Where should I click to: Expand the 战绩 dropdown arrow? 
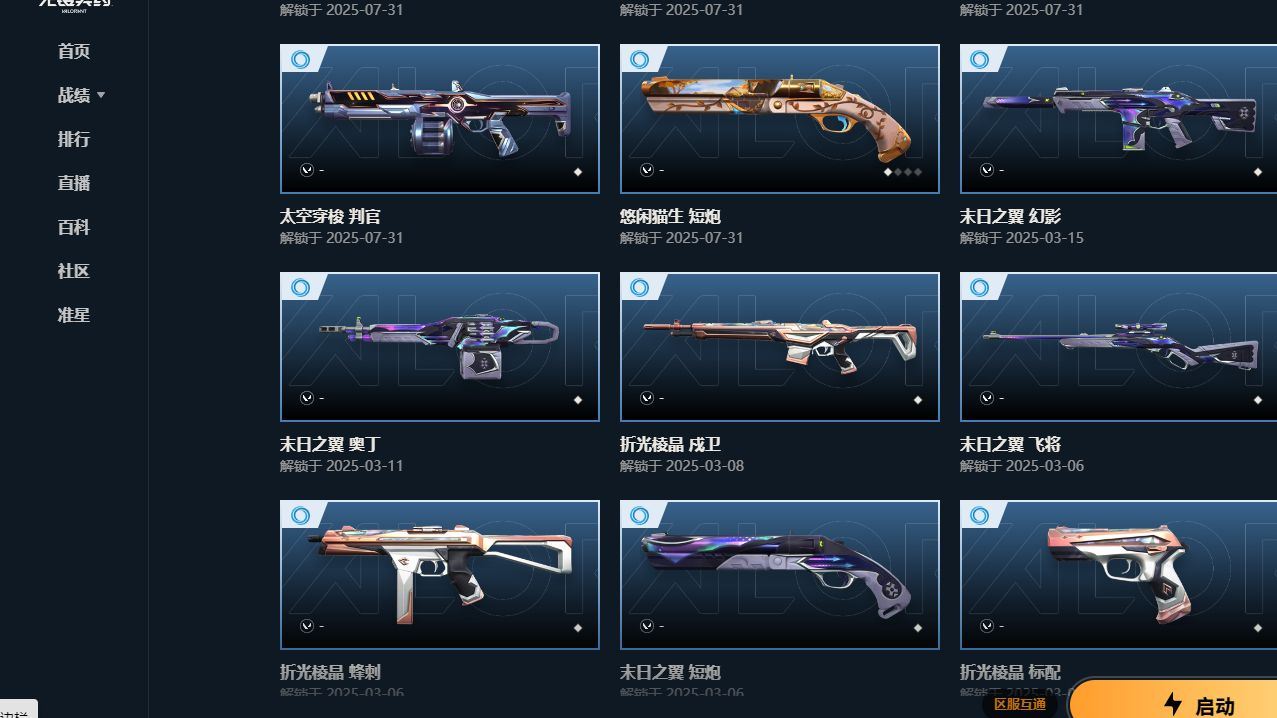[101, 95]
